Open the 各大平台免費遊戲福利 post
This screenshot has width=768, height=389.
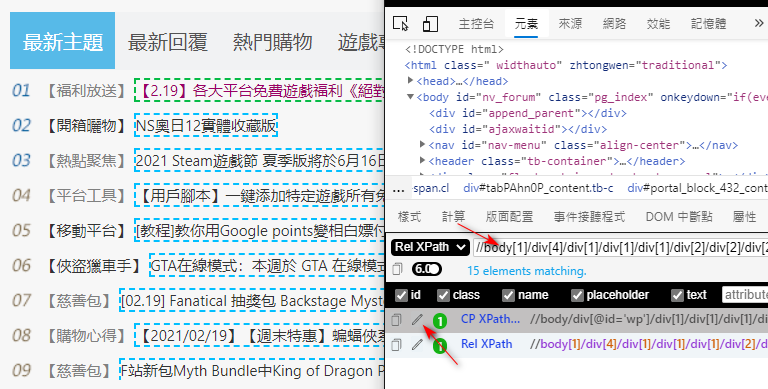[x=260, y=91]
